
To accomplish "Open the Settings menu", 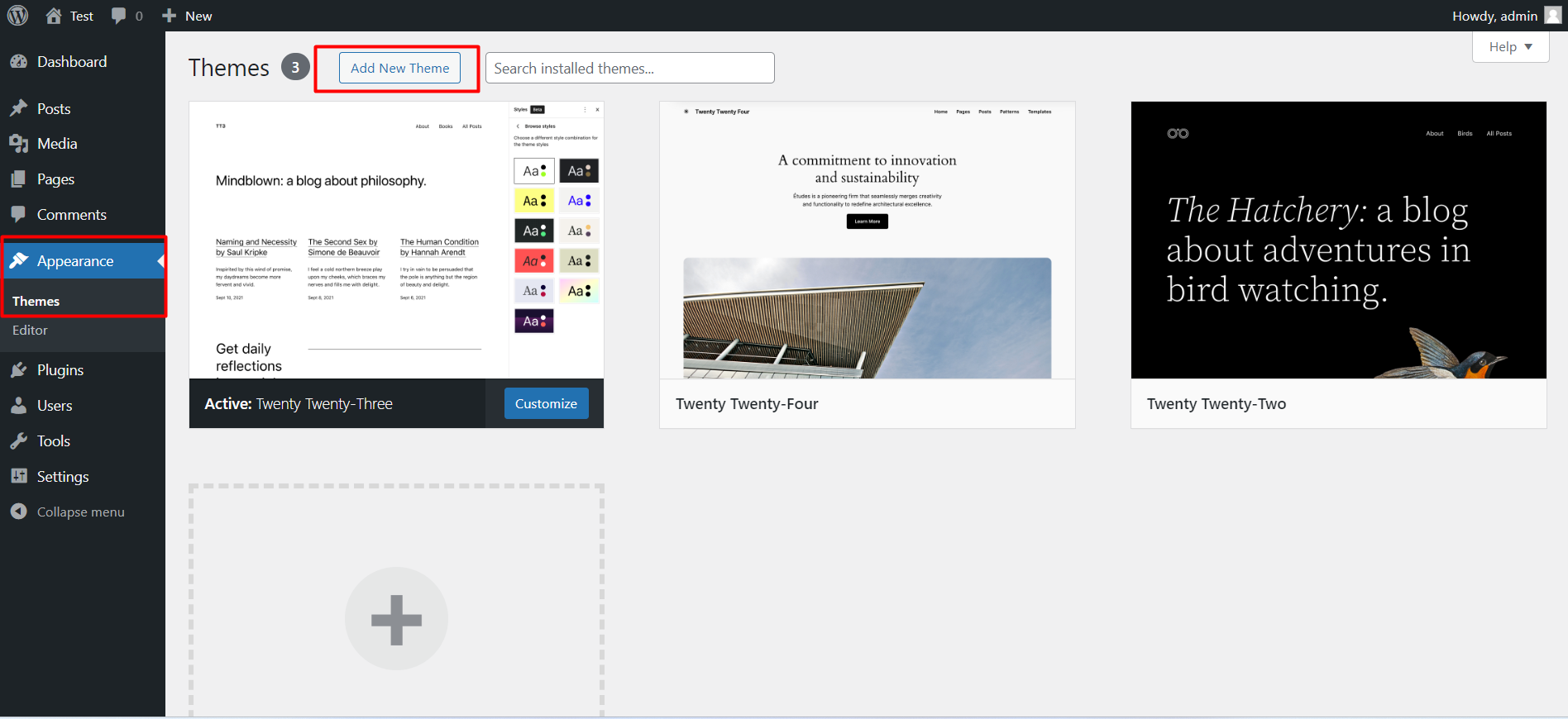I will 83,477.
